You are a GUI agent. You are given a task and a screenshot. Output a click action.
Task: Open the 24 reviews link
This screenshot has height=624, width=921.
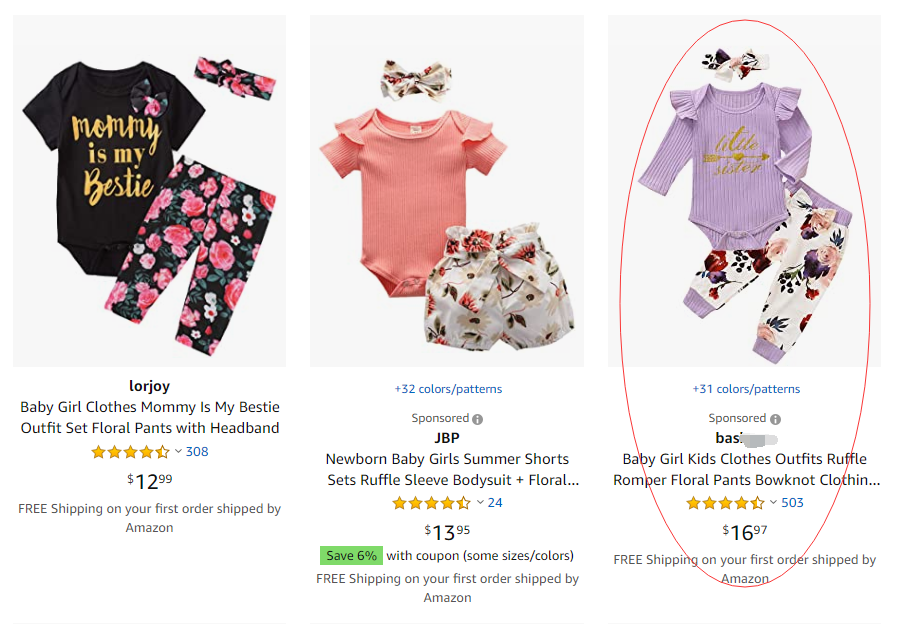click(x=495, y=503)
